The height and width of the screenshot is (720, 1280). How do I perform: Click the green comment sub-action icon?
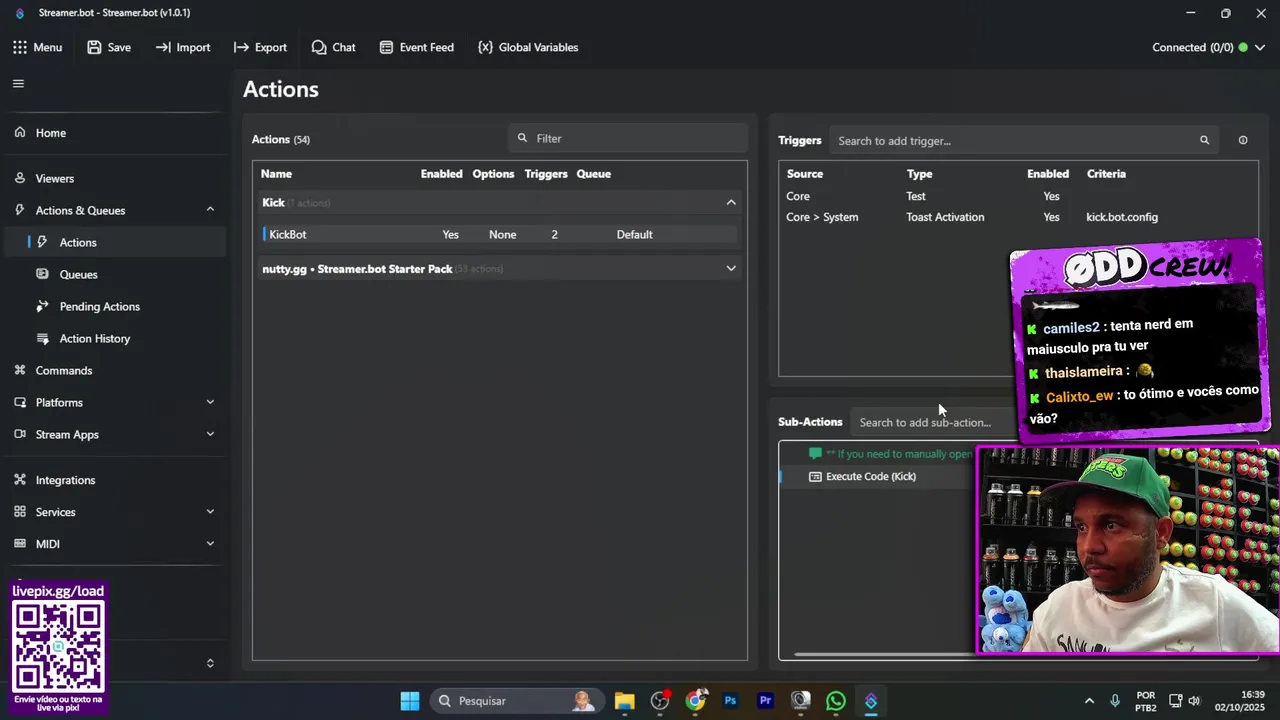click(815, 454)
